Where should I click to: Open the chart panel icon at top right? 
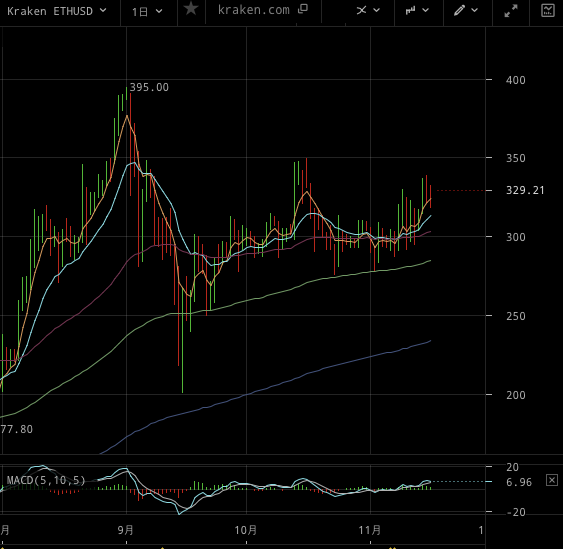[548, 10]
